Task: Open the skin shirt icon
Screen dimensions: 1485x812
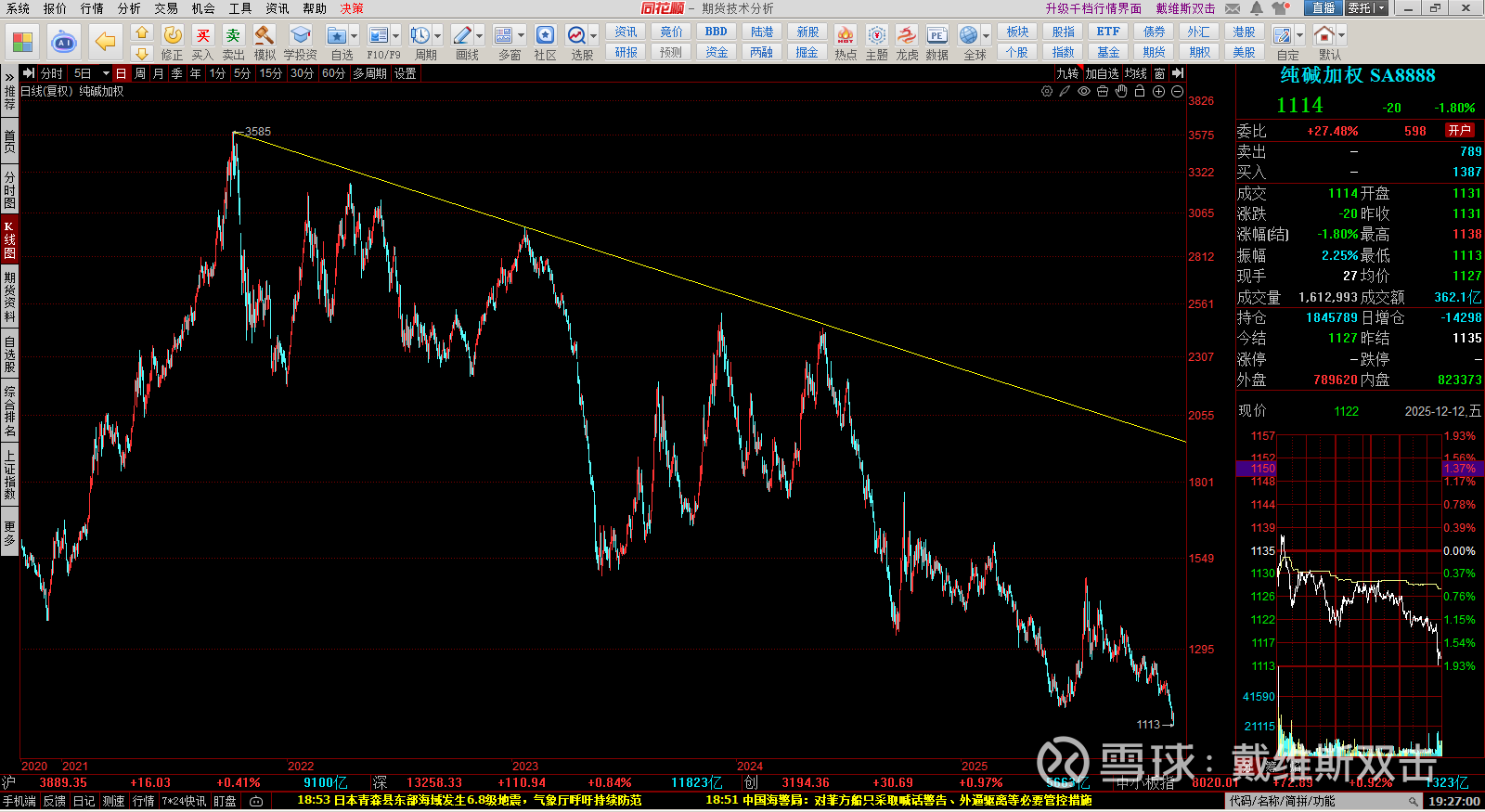Action: click(x=1282, y=8)
